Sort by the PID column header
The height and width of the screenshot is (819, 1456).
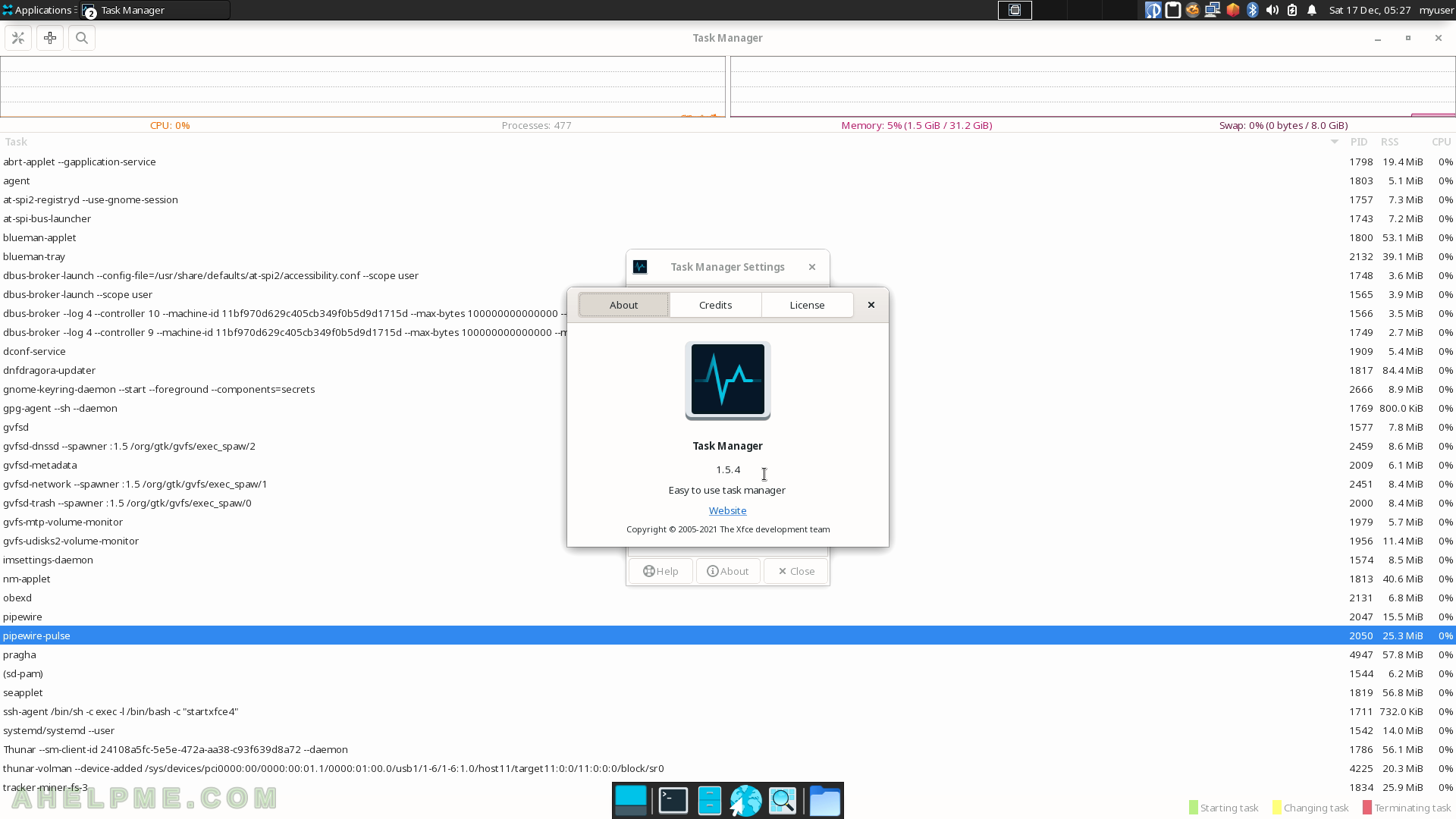tap(1359, 142)
